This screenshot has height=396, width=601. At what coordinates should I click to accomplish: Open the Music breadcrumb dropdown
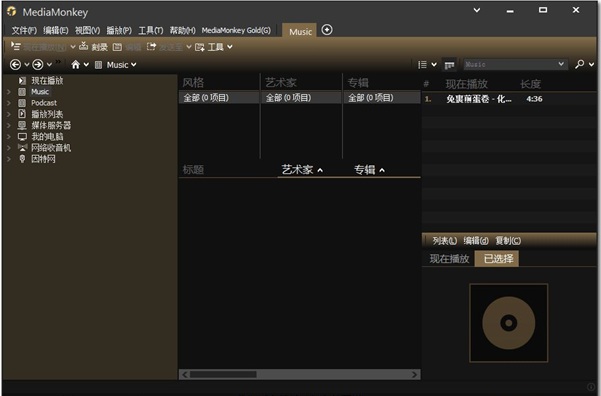[133, 64]
